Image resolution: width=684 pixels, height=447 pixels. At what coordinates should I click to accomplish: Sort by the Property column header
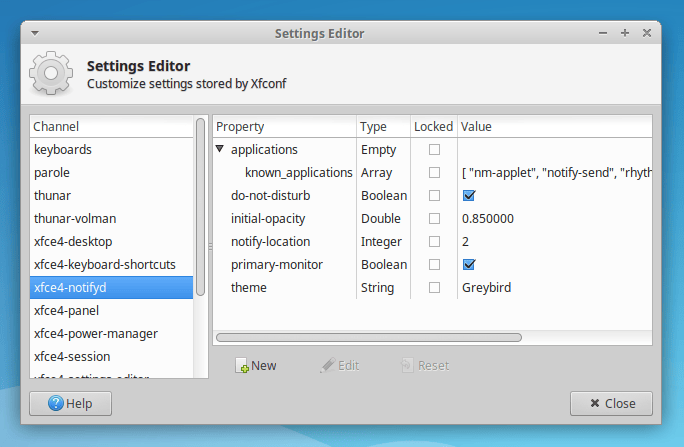point(284,127)
